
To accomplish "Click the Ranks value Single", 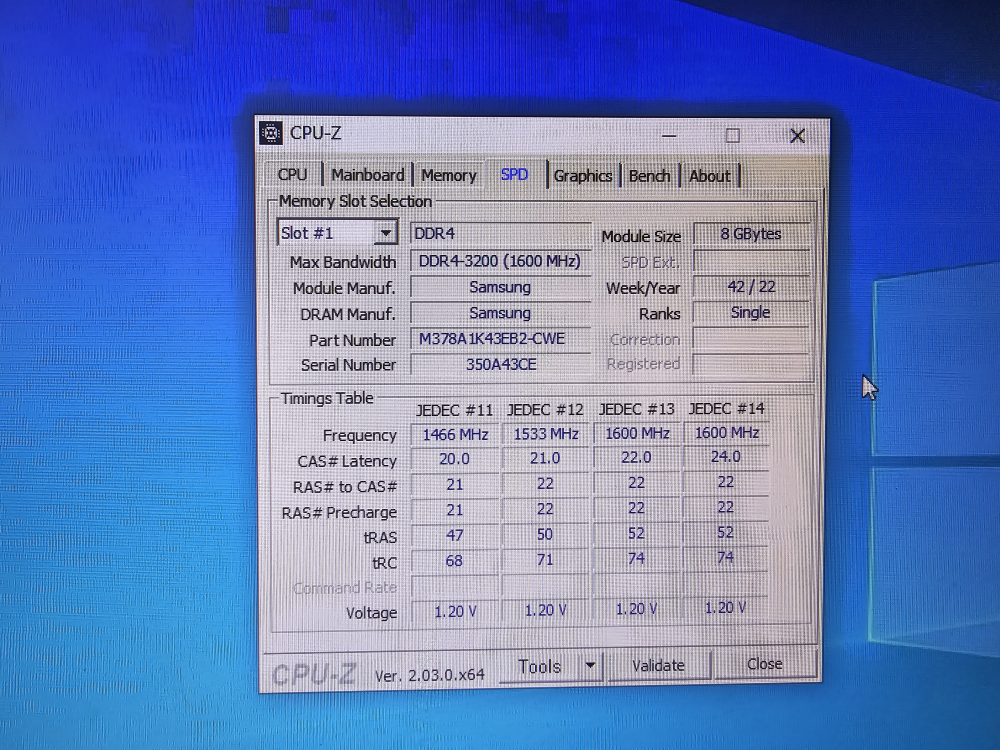I will (x=751, y=312).
